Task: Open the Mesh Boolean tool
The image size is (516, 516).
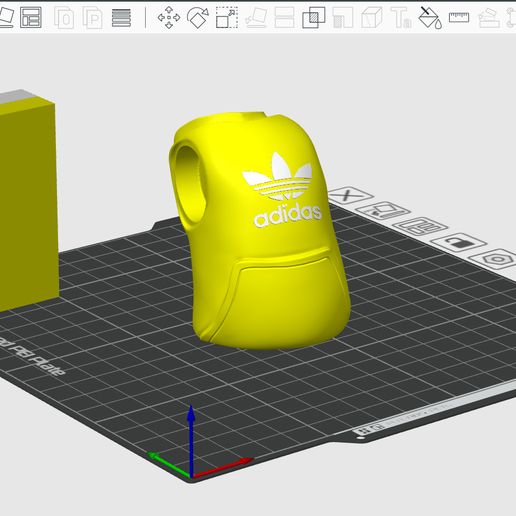Action: [x=313, y=17]
